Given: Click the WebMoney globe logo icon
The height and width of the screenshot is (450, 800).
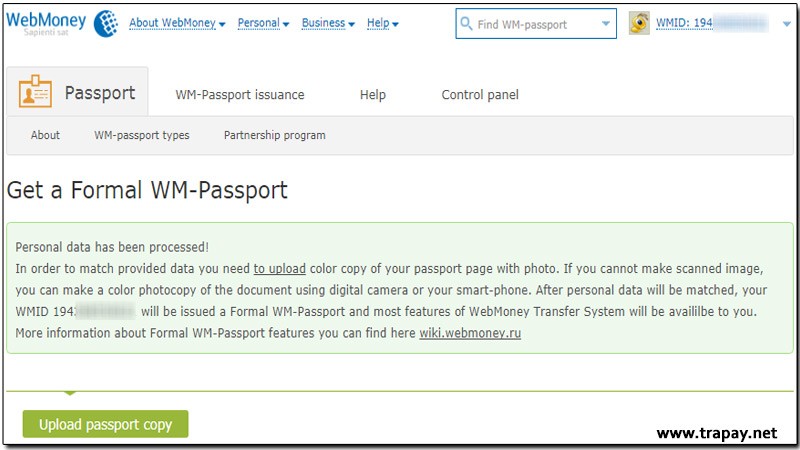Looking at the screenshot, I should pyautogui.click(x=106, y=22).
